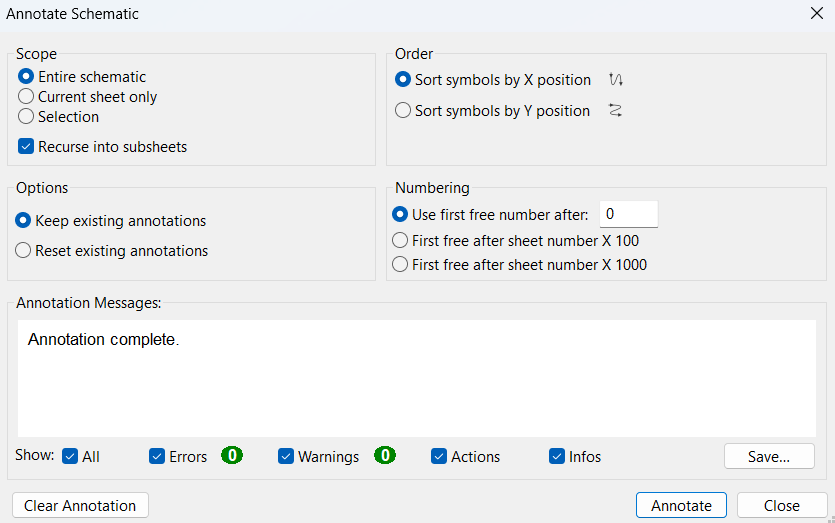Click the X position sort order icon
The width and height of the screenshot is (835, 523).
click(x=616, y=79)
